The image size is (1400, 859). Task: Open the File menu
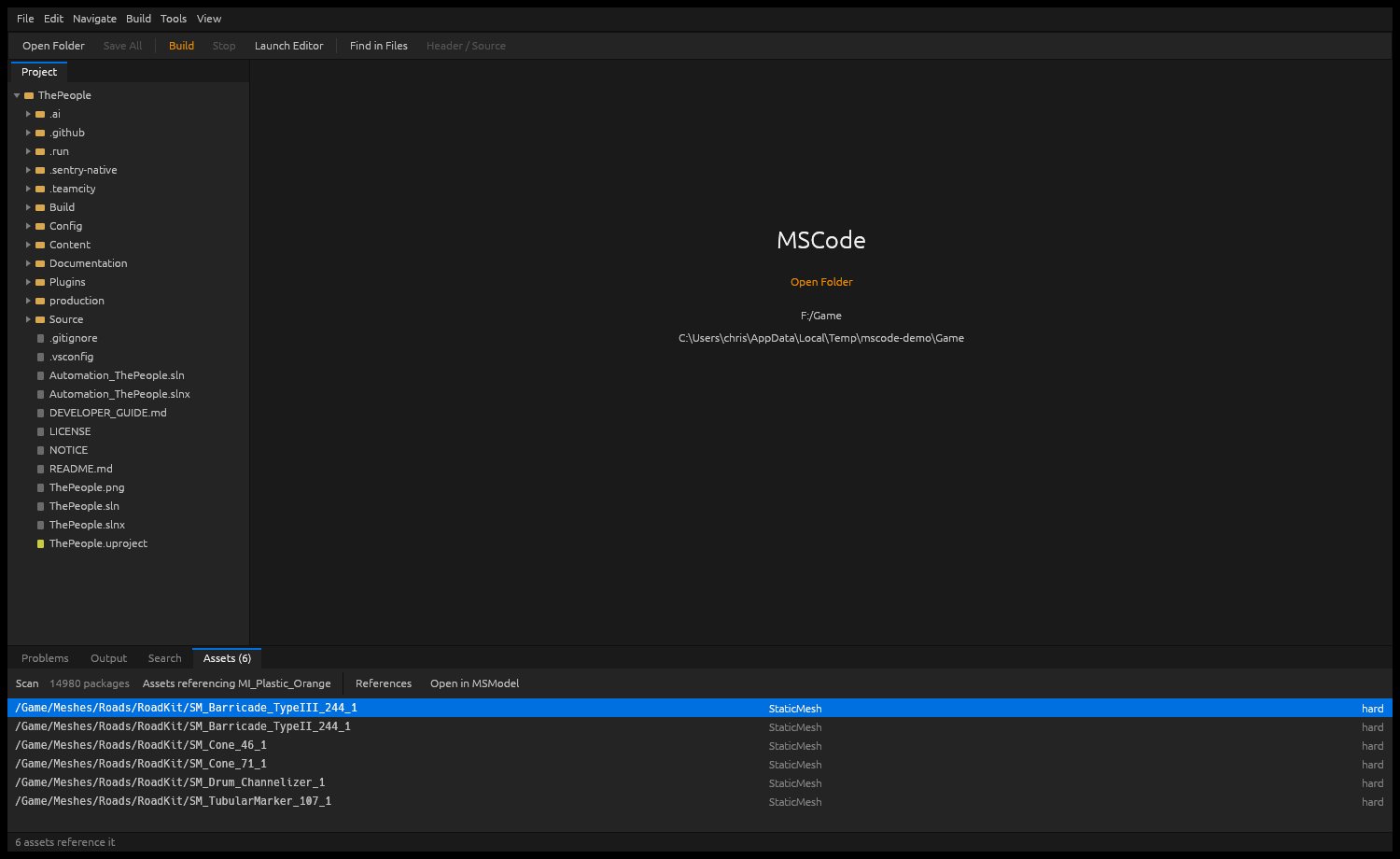(x=25, y=19)
